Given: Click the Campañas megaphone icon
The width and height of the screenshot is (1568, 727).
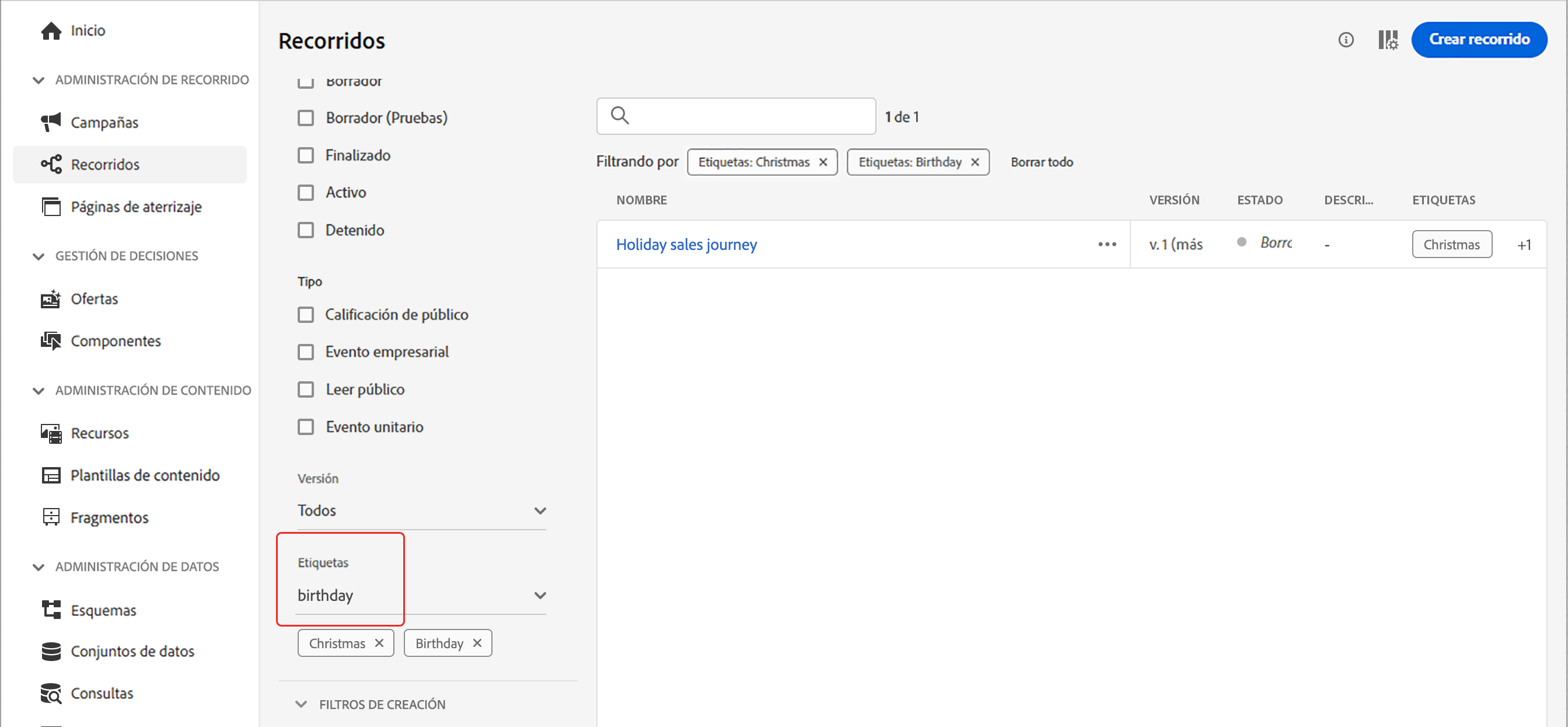Looking at the screenshot, I should pos(51,122).
